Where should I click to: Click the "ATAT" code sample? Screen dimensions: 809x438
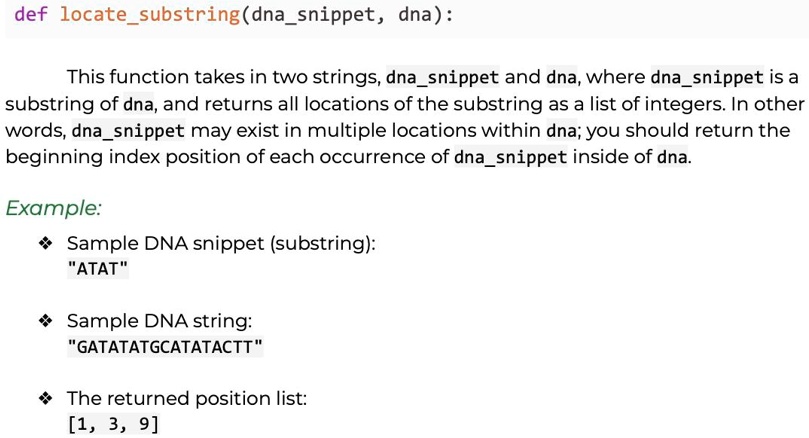pos(98,269)
